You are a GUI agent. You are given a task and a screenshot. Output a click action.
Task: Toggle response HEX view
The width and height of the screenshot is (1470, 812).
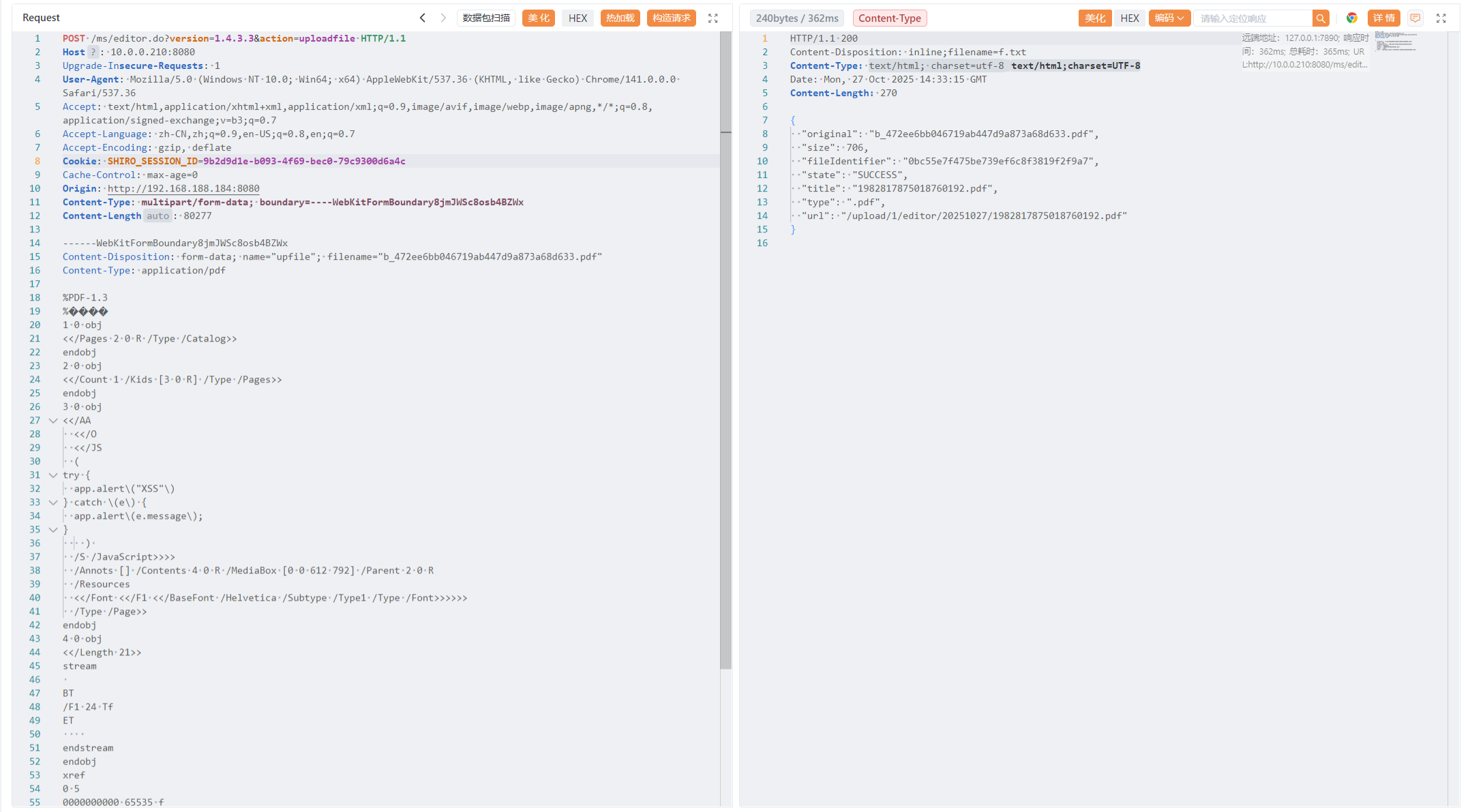(x=1130, y=18)
